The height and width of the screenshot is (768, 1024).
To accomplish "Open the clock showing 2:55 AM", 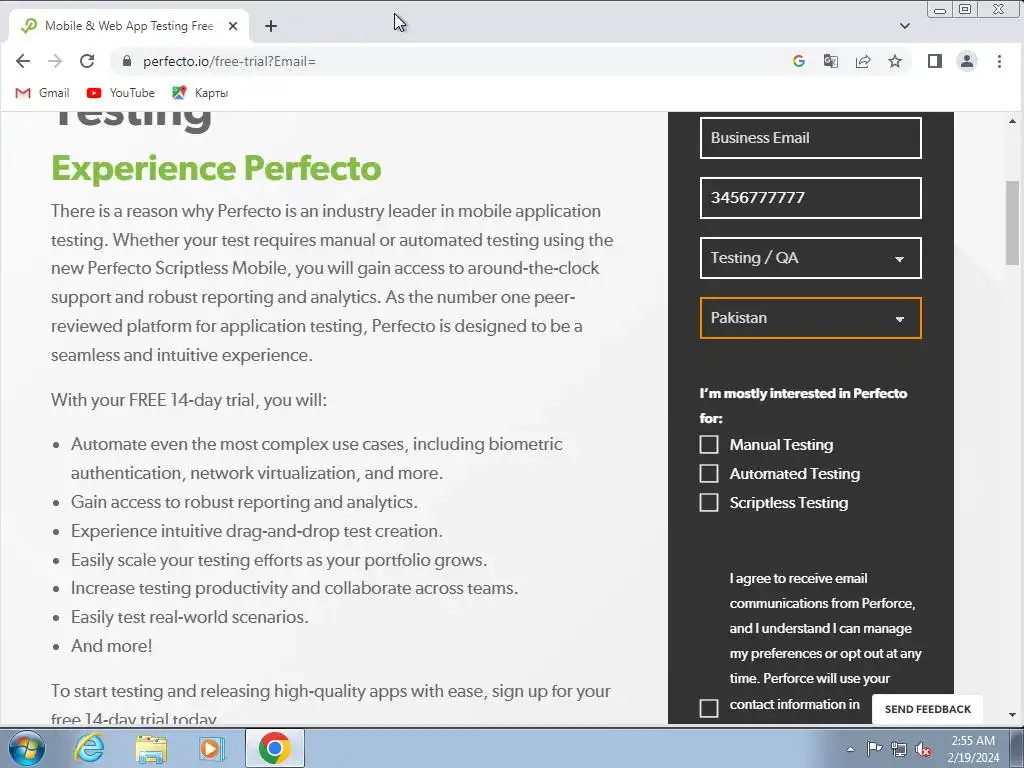I will [x=973, y=749].
